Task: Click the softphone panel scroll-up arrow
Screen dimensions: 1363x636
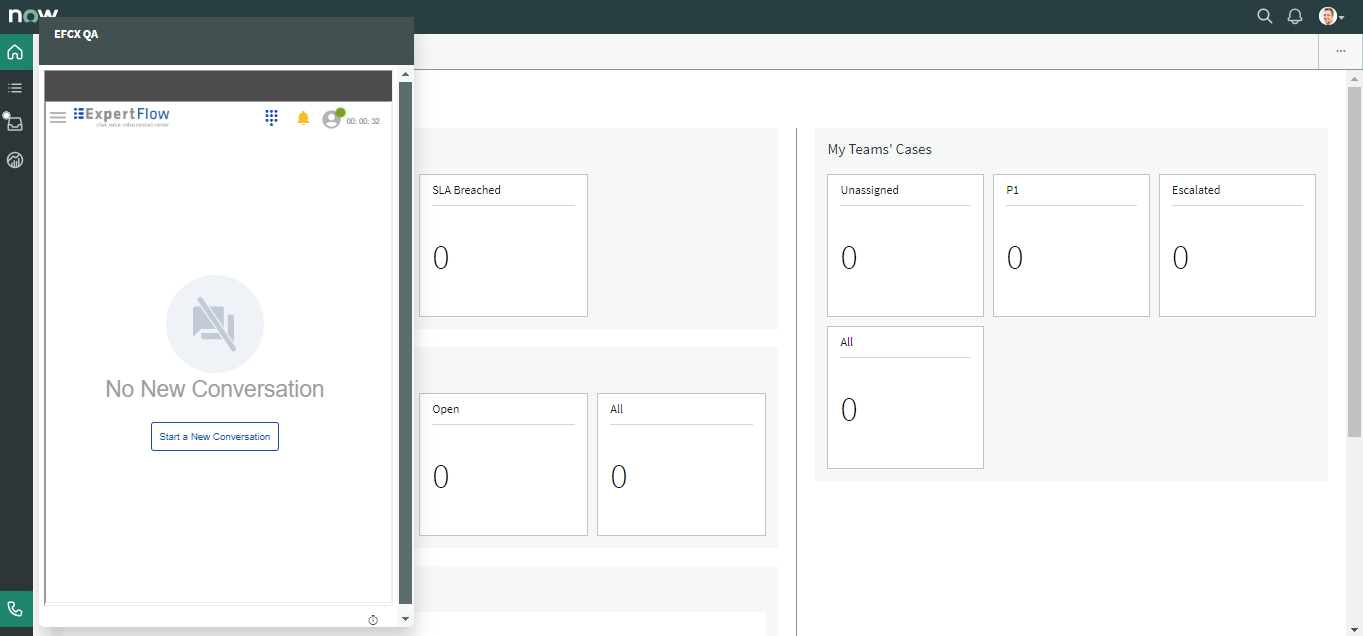Action: click(405, 75)
